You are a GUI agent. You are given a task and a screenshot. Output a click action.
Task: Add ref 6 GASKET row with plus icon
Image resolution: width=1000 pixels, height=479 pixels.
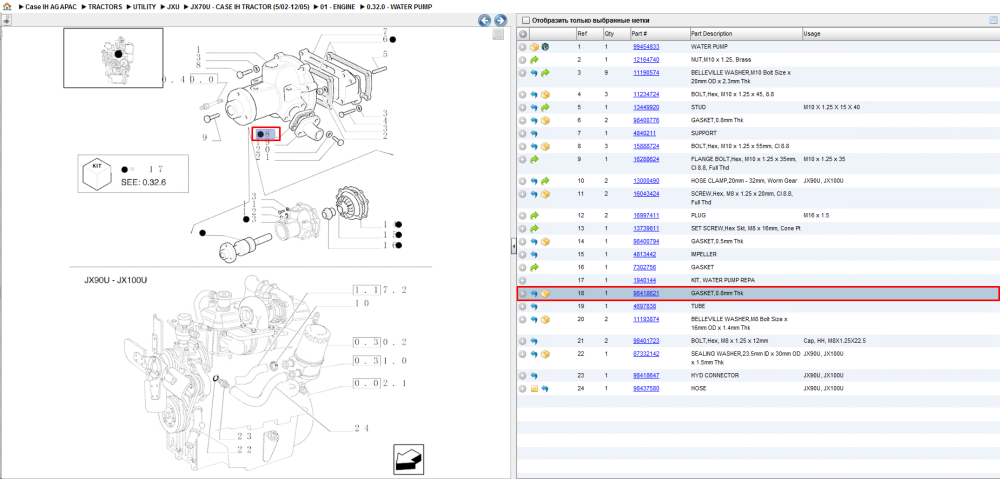[522, 121]
